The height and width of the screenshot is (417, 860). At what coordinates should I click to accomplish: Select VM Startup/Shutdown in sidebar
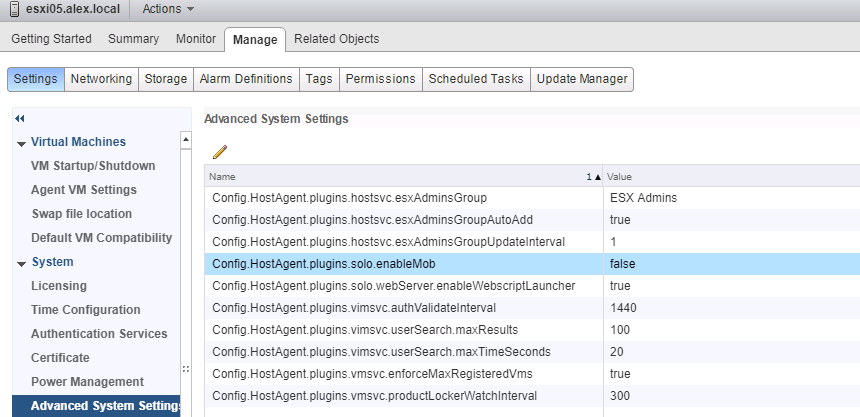coord(93,166)
